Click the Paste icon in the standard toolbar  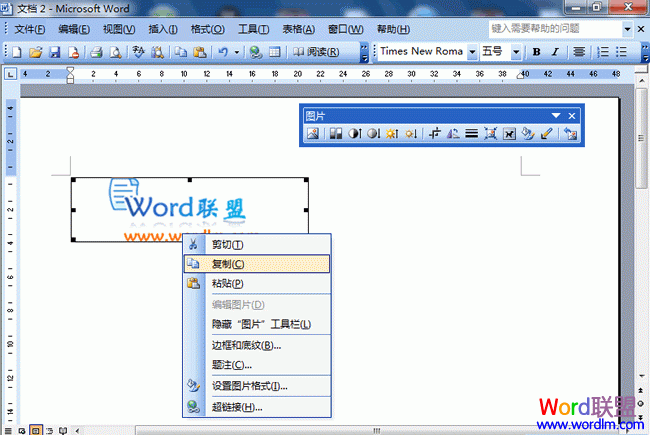click(x=200, y=52)
